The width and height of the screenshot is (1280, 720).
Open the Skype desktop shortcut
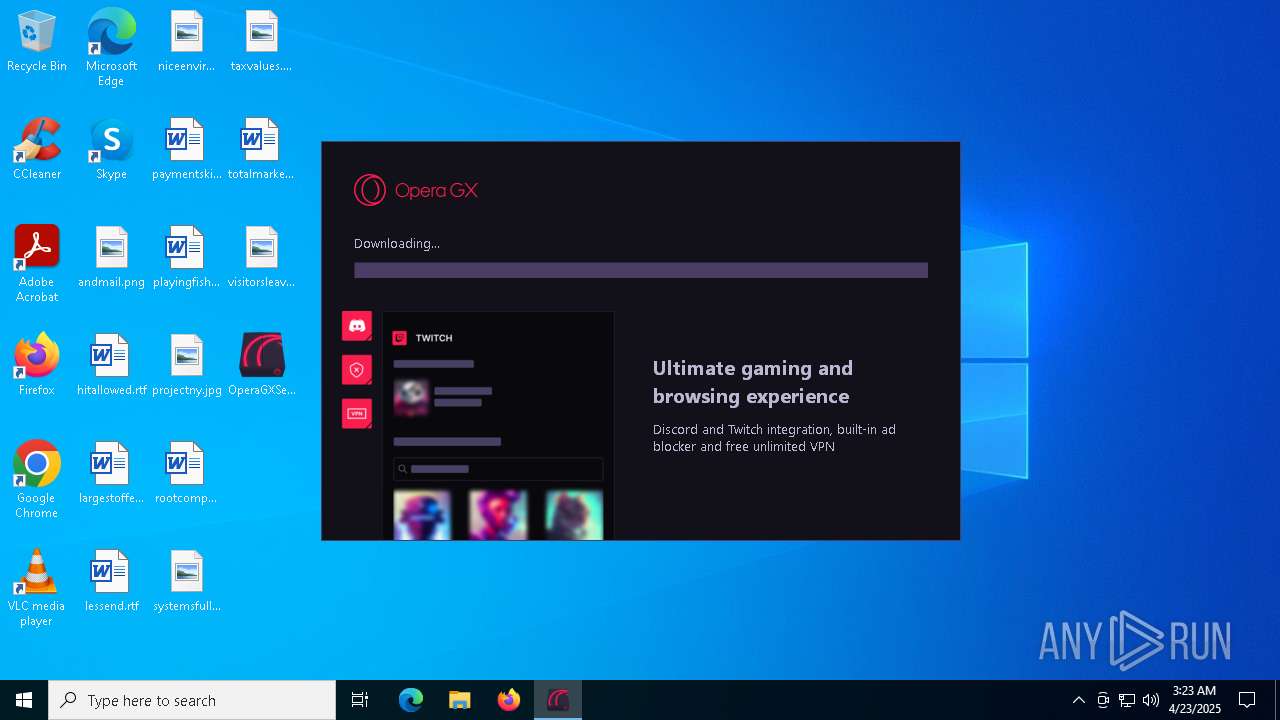pyautogui.click(x=111, y=150)
